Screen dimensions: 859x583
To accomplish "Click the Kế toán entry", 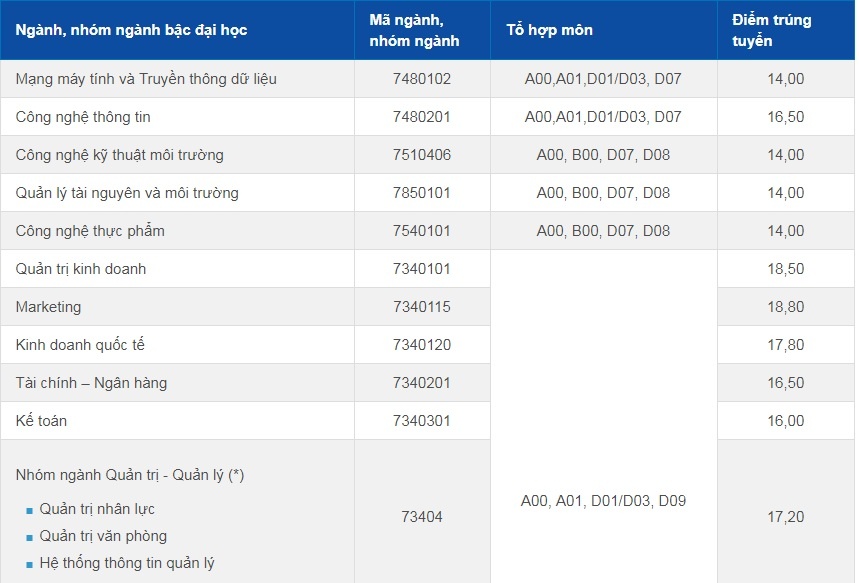I will click(40, 421).
